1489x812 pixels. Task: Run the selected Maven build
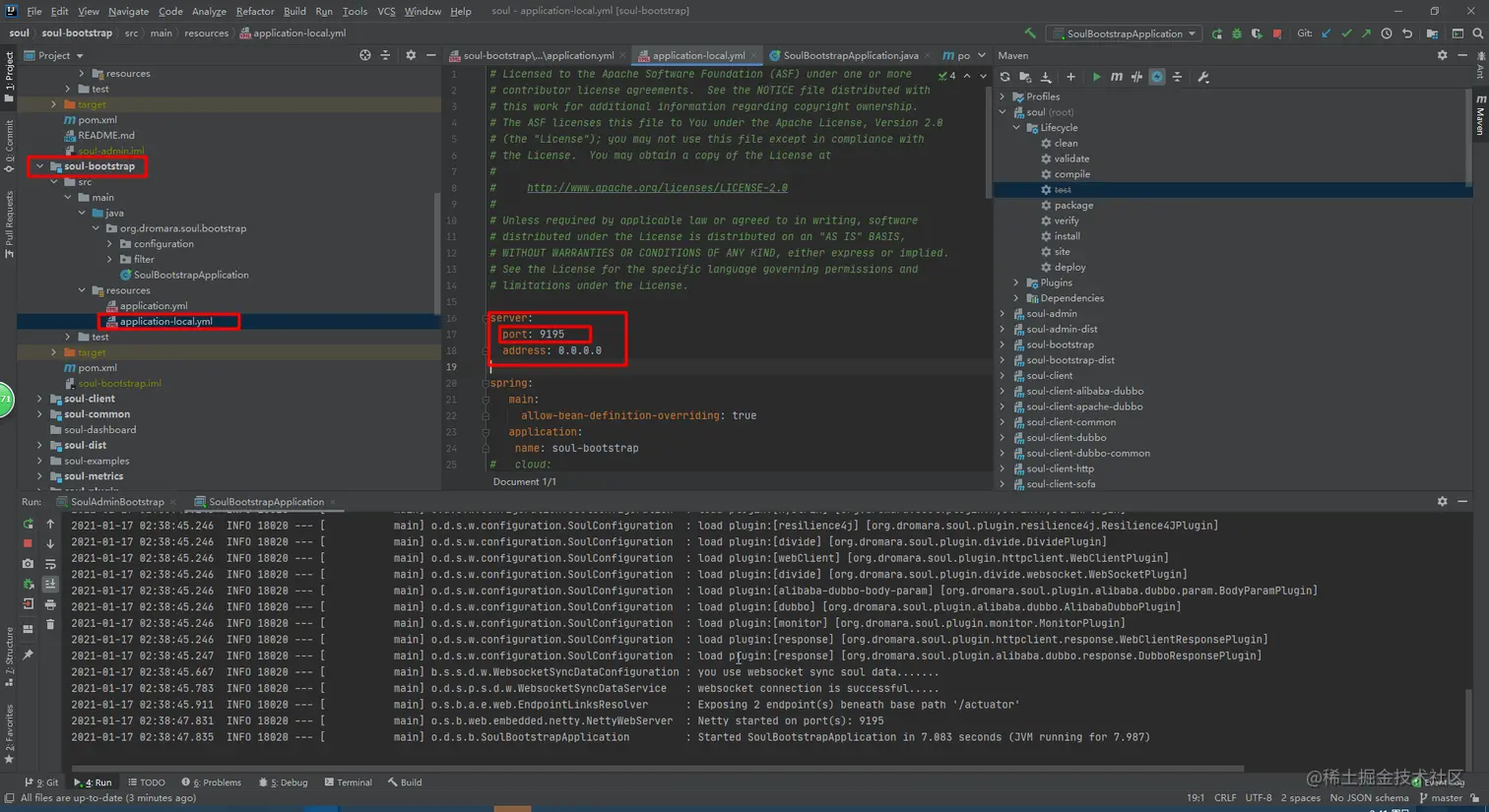[1096, 77]
